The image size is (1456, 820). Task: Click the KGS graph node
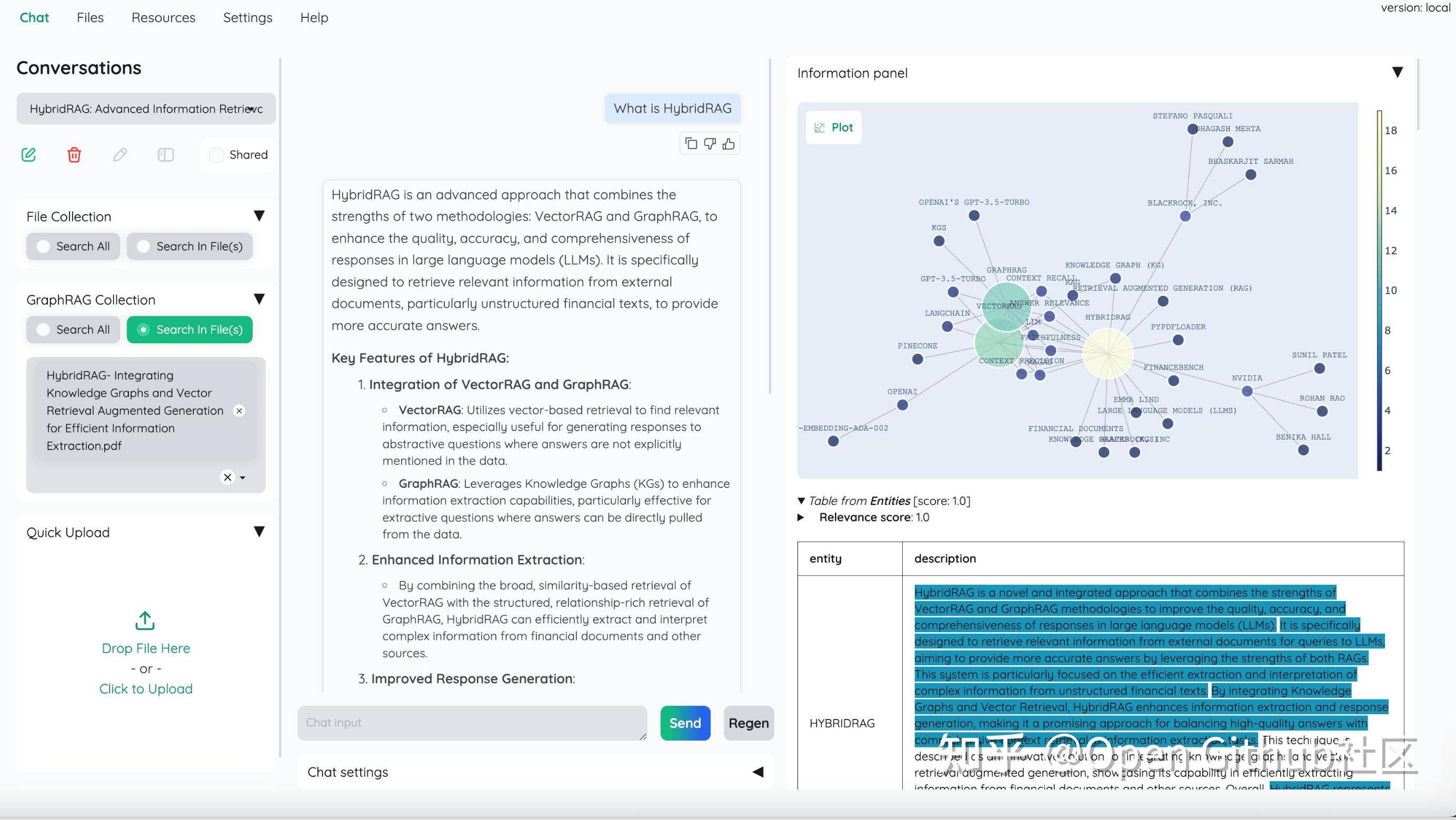click(939, 241)
